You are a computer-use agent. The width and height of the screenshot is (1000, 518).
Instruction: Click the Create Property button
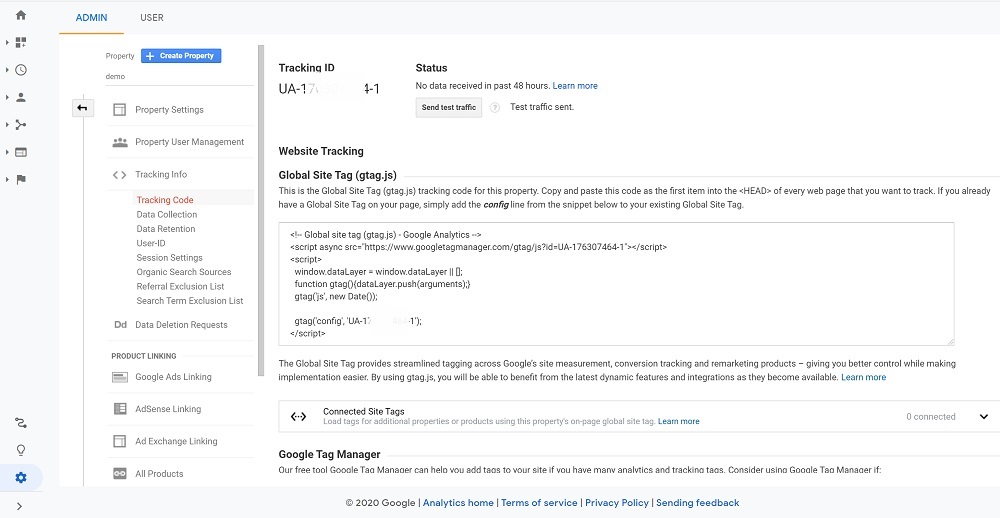pos(181,56)
